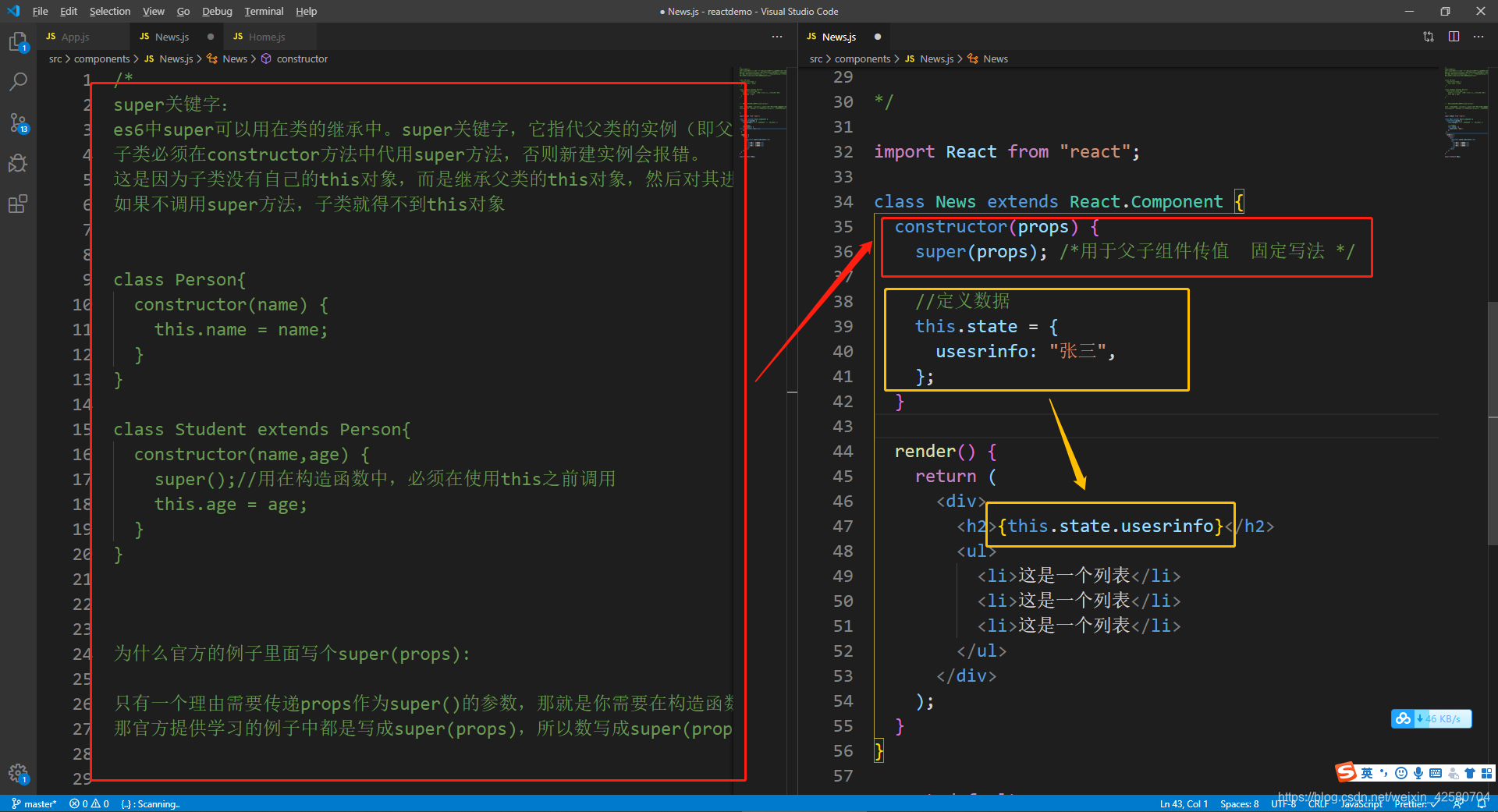This screenshot has width=1498, height=812.
Task: Expand 'components' breadcrumb in right editor
Action: coord(862,59)
